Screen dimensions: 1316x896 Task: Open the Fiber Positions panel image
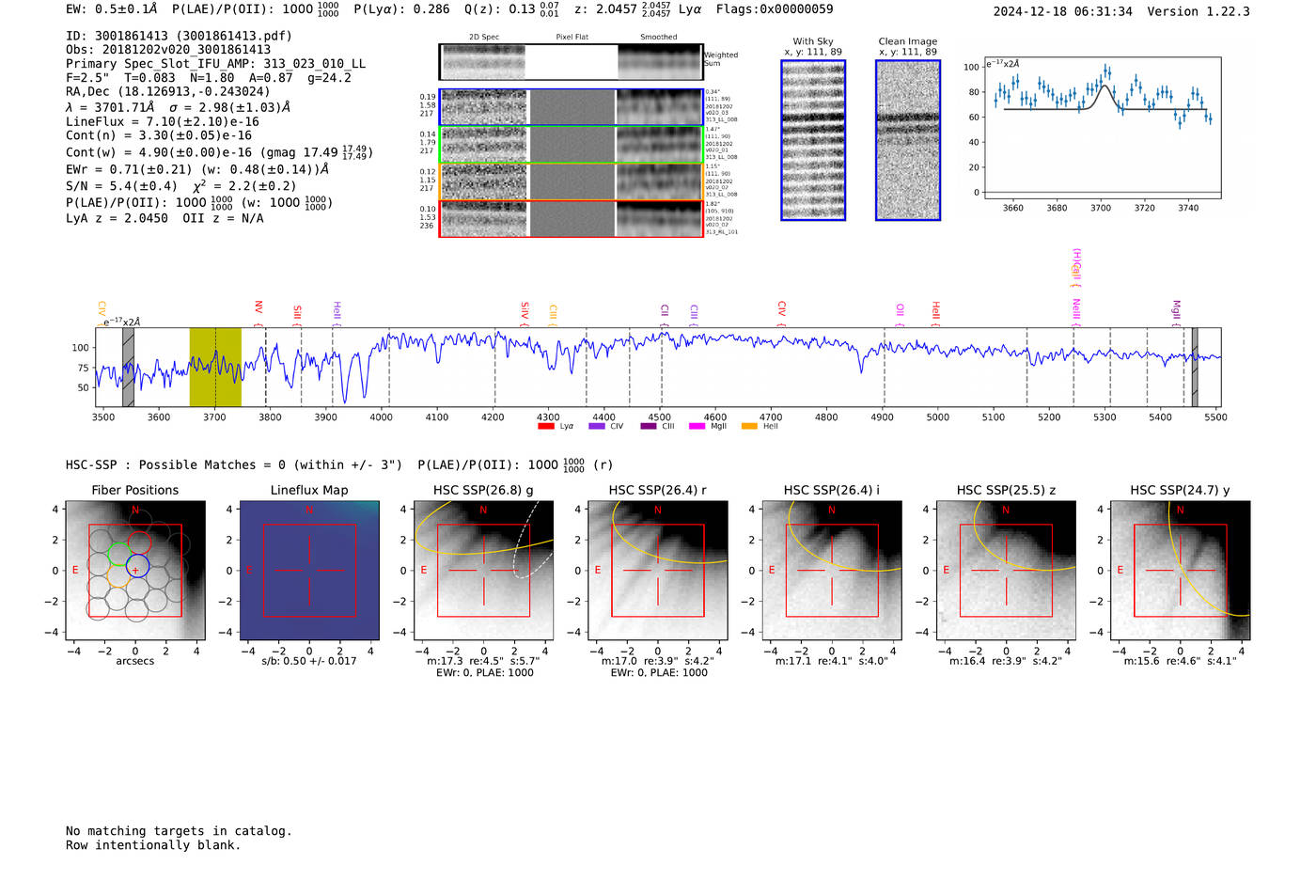click(x=135, y=570)
